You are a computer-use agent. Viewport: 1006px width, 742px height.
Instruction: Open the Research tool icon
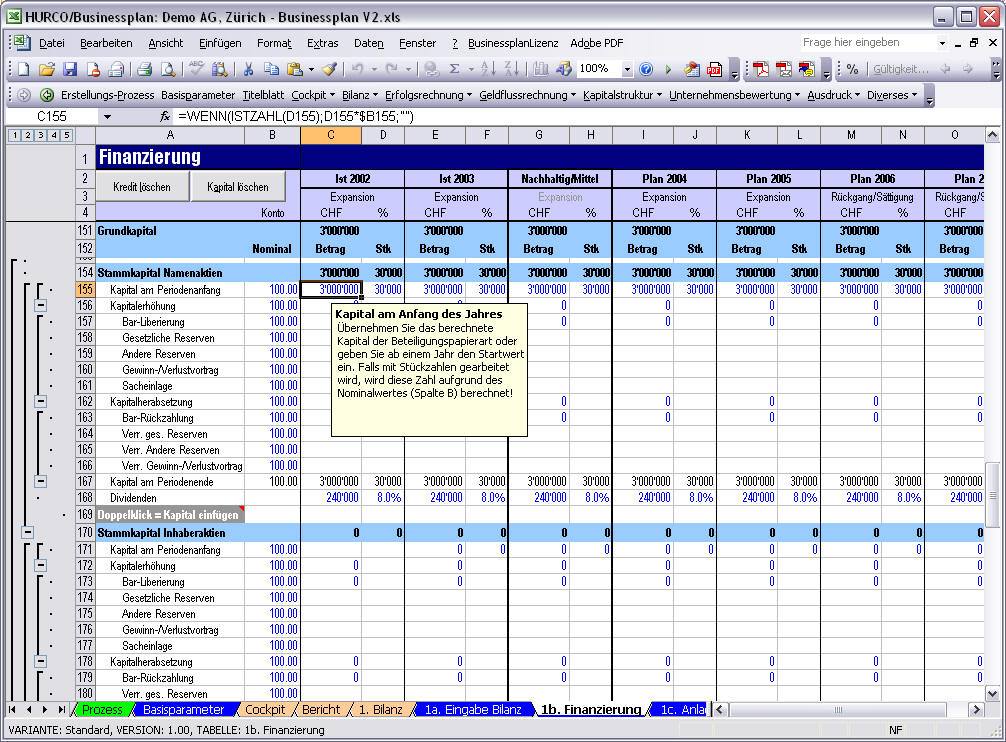coord(219,69)
